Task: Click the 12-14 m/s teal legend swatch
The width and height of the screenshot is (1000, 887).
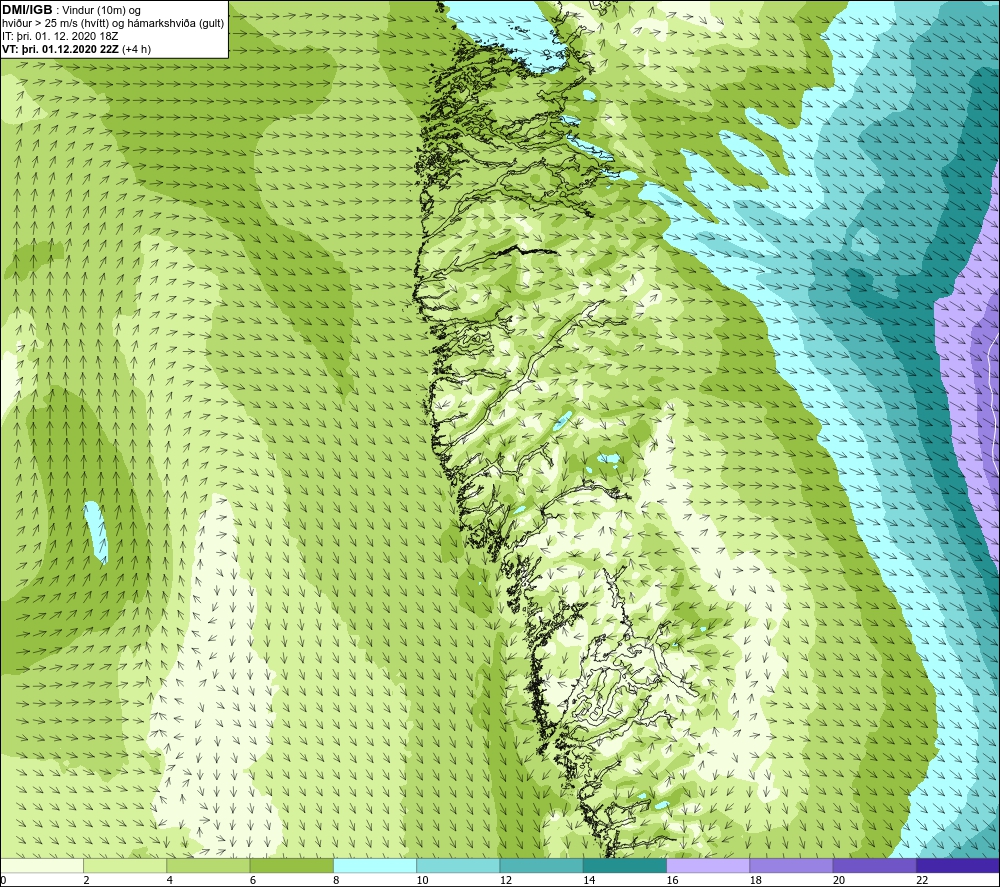Action: (541, 865)
